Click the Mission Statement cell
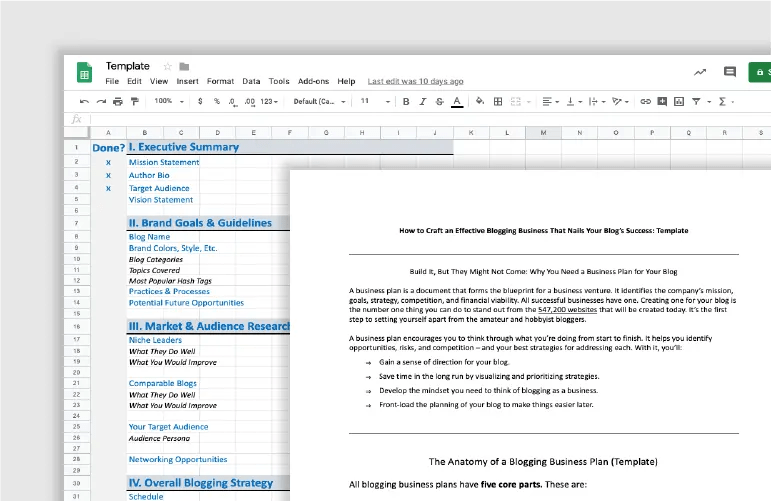Screen dimensions: 771x501 point(164,162)
